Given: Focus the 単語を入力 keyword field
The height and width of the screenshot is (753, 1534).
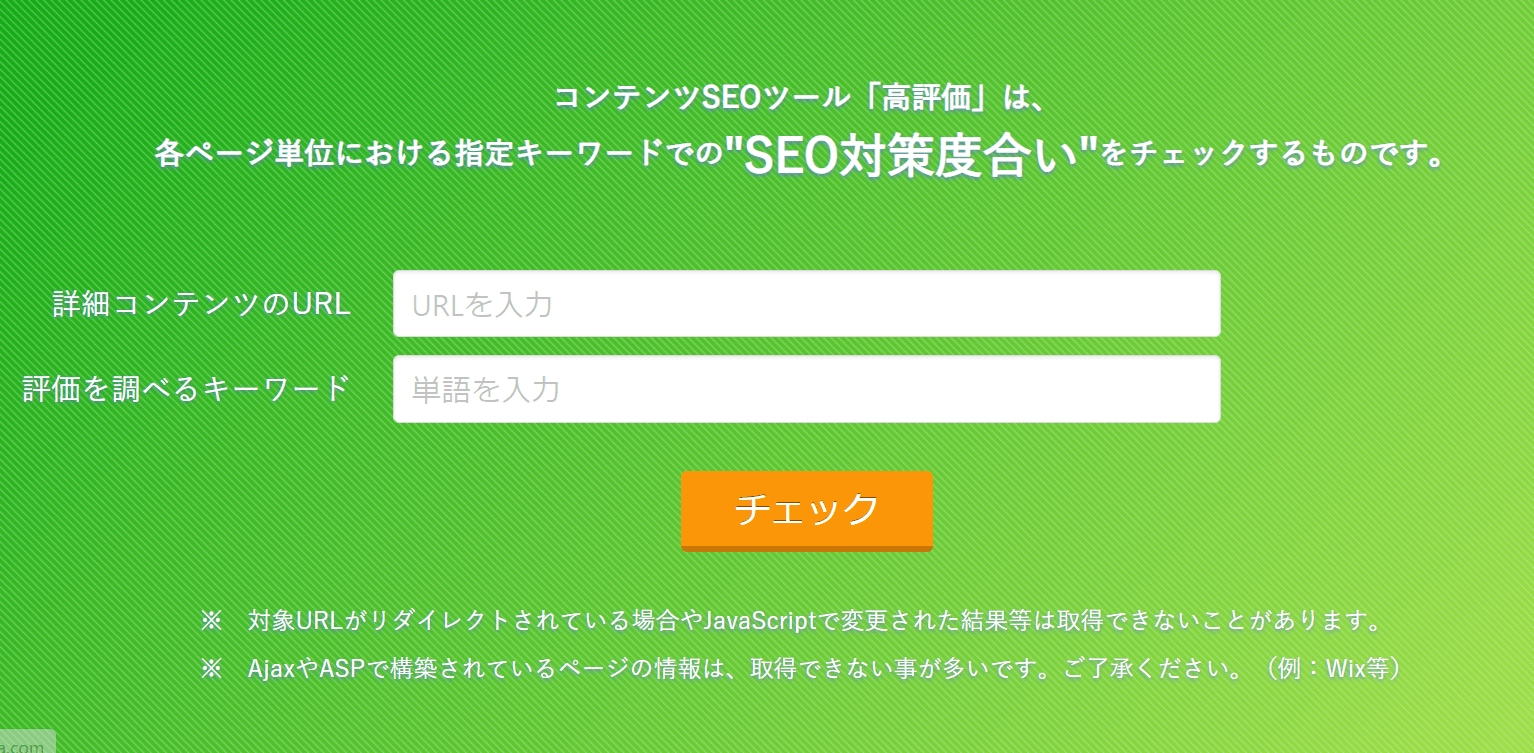Looking at the screenshot, I should (806, 389).
